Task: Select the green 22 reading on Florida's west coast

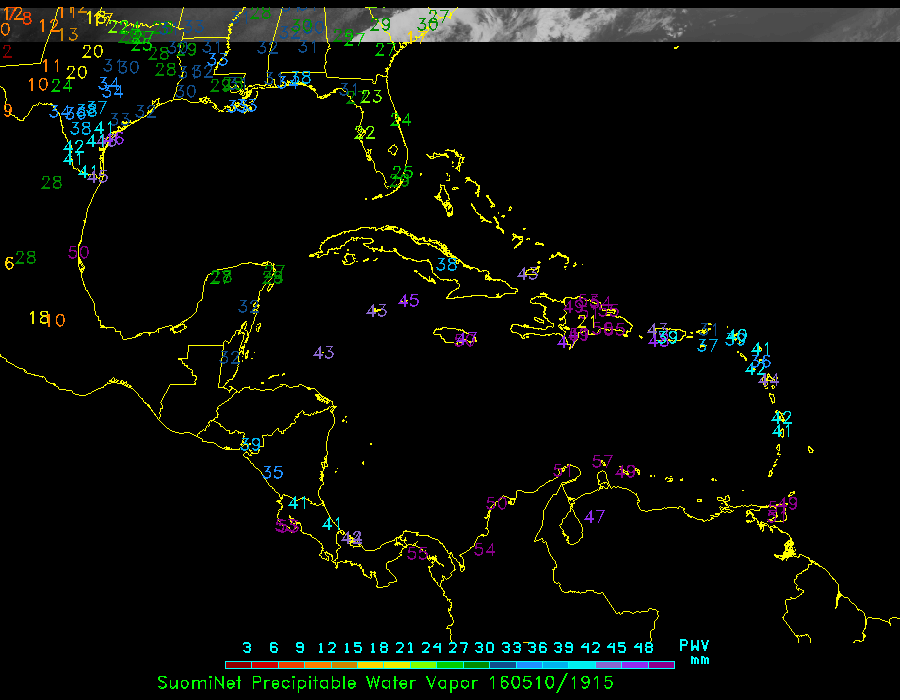Action: (x=365, y=132)
